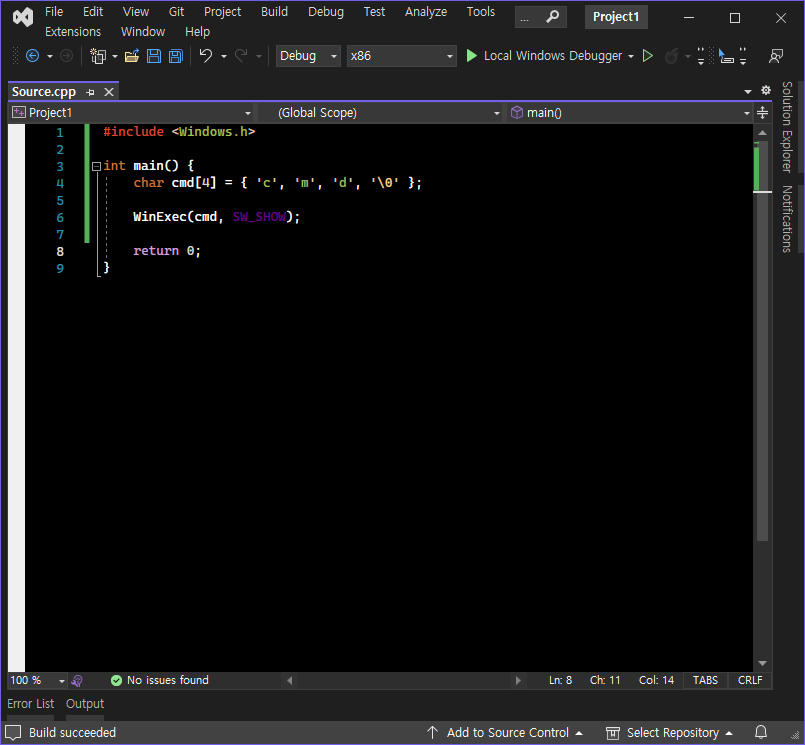Image resolution: width=805 pixels, height=745 pixels.
Task: Open the Window menu
Action: coord(143,32)
